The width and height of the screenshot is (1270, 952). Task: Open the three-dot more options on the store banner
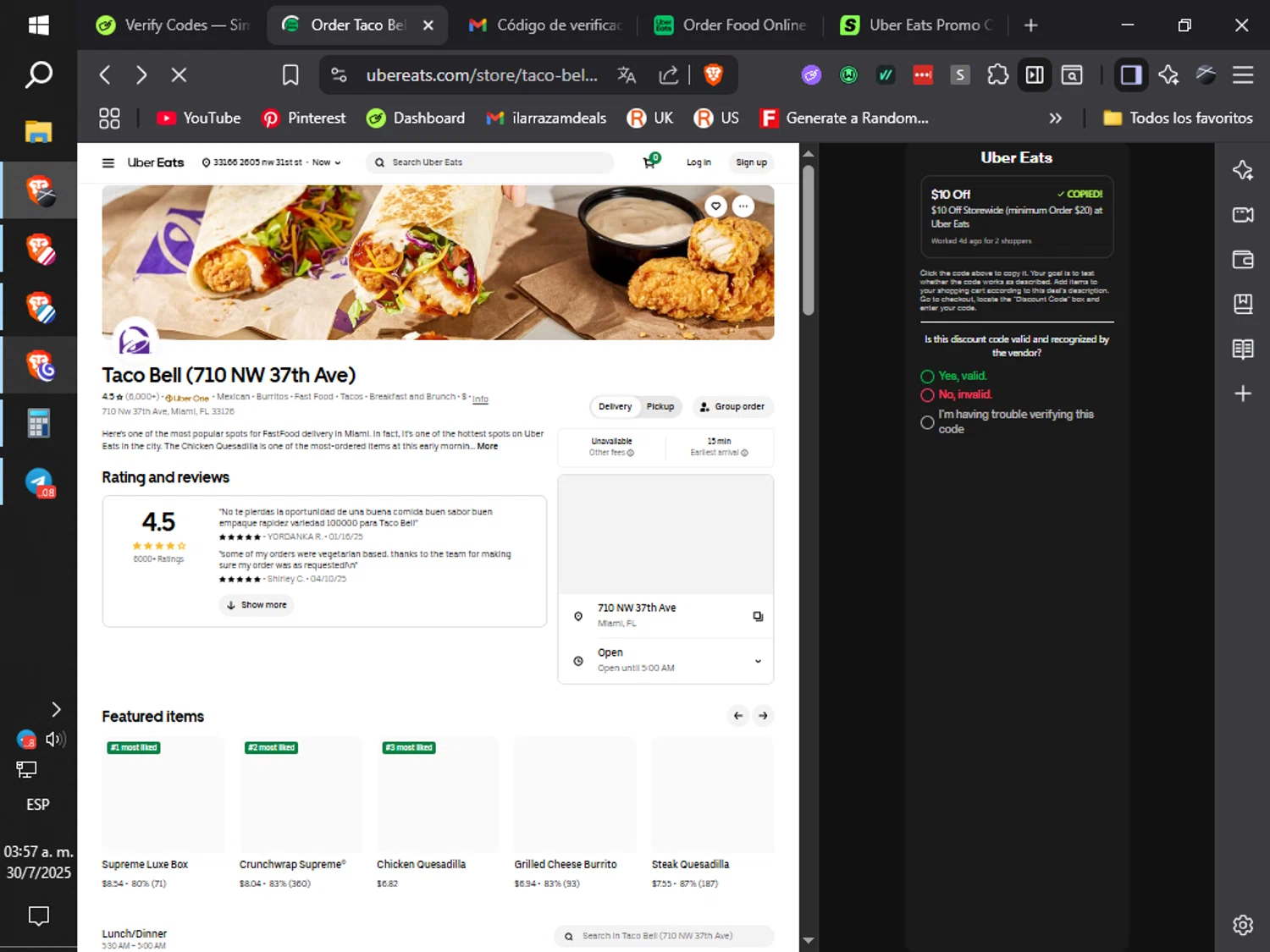coord(743,206)
